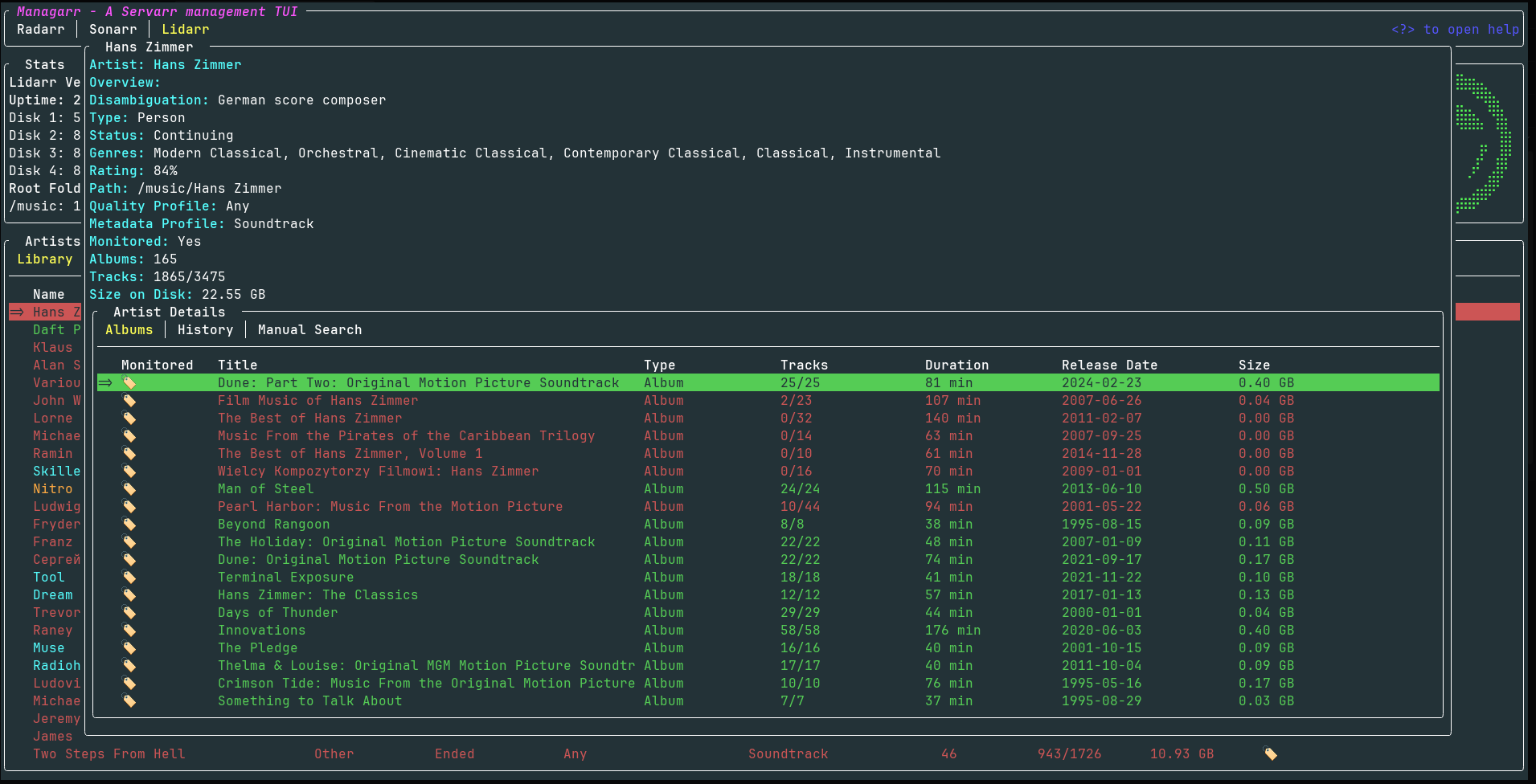Click the open help hint text
The height and width of the screenshot is (784, 1536).
1455,29
